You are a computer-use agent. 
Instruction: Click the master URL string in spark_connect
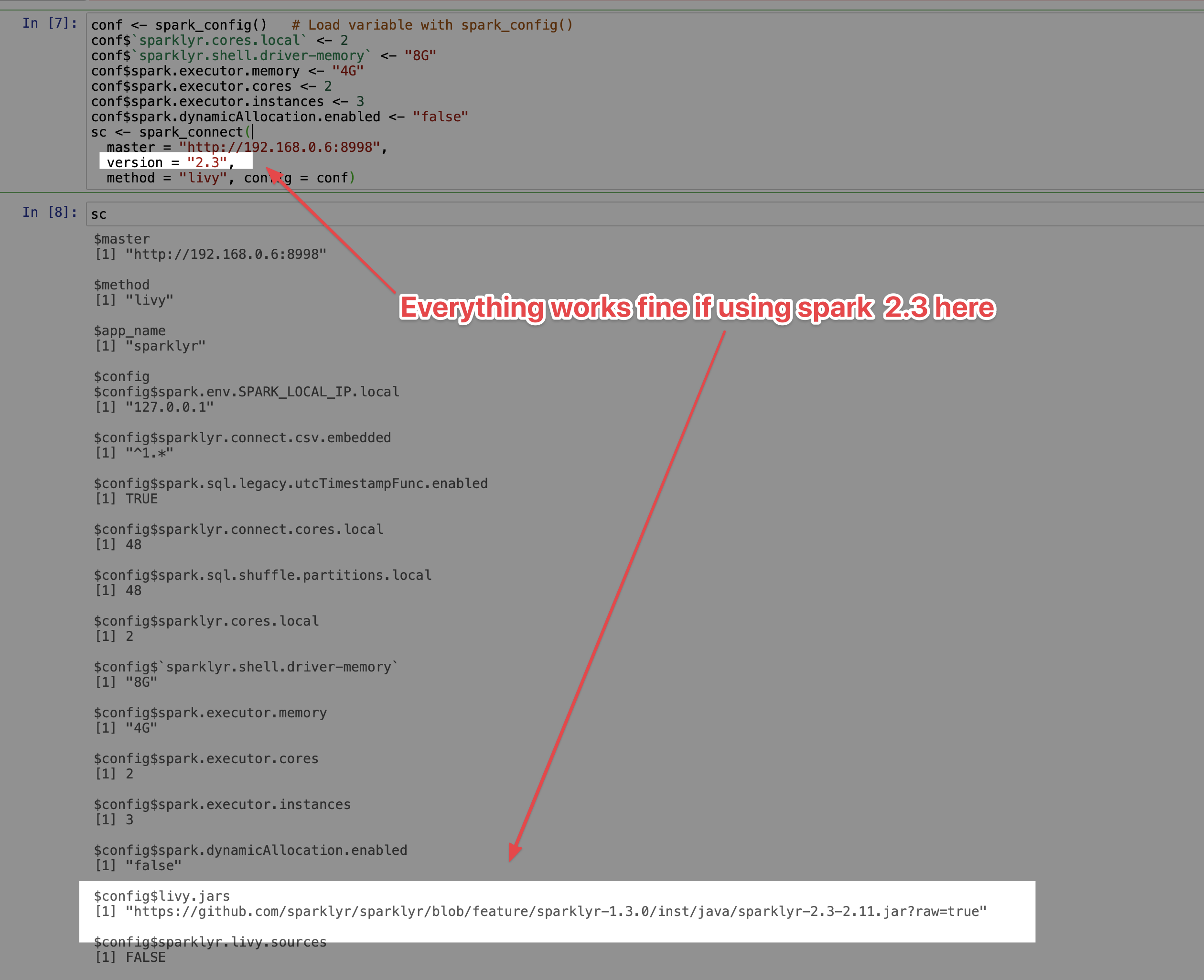coord(279,148)
